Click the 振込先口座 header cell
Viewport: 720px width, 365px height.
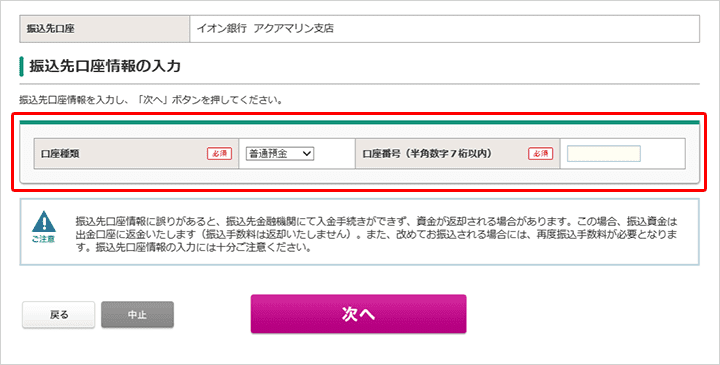pyautogui.click(x=105, y=28)
